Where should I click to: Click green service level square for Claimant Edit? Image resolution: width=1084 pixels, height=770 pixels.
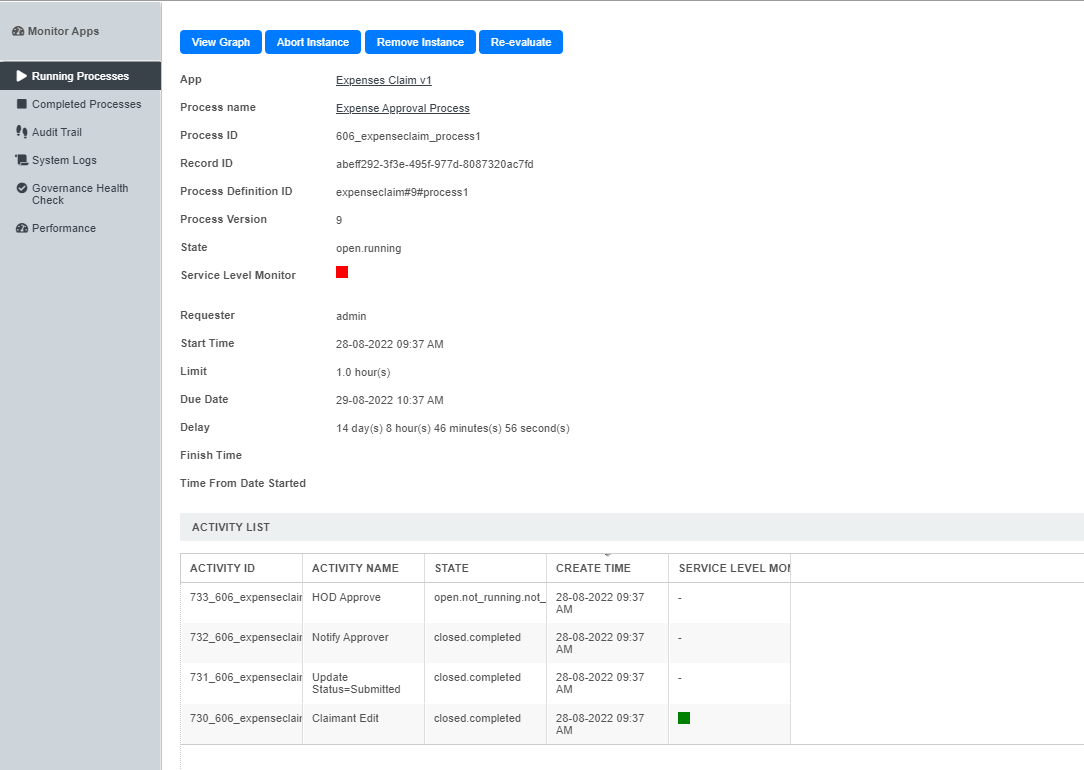coord(684,718)
